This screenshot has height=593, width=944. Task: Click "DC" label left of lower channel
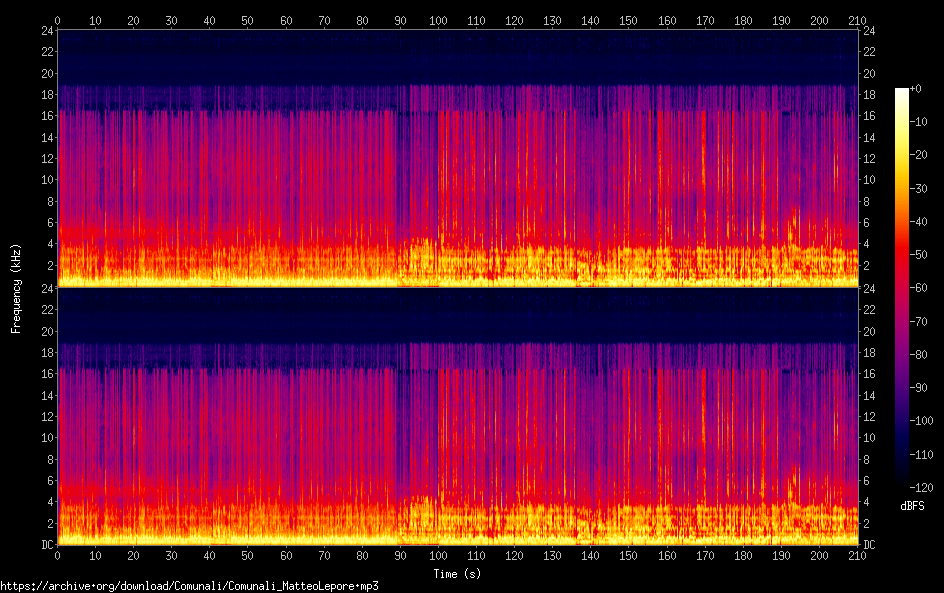pos(48,545)
